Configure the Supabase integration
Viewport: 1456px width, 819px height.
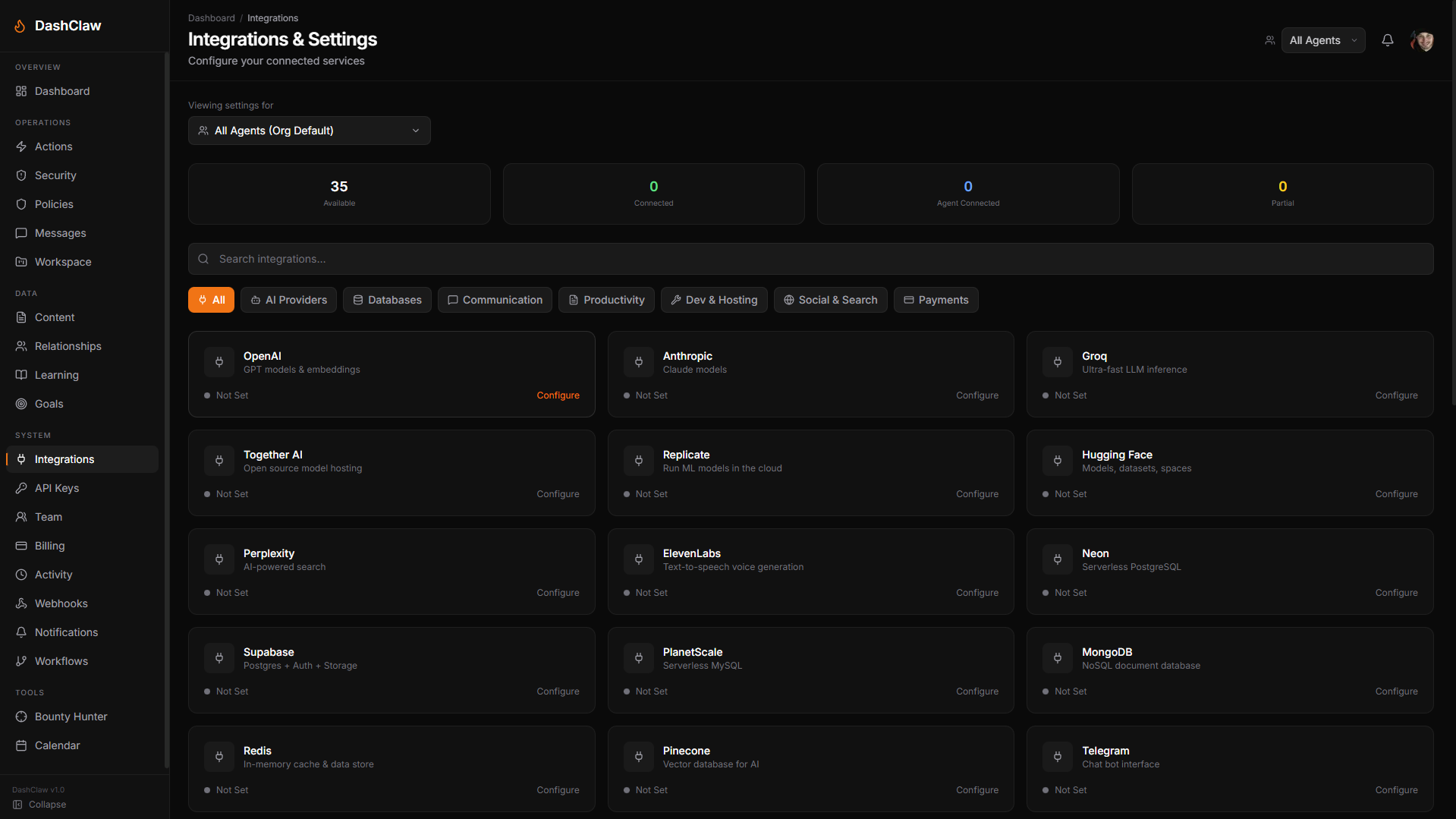pyautogui.click(x=558, y=691)
